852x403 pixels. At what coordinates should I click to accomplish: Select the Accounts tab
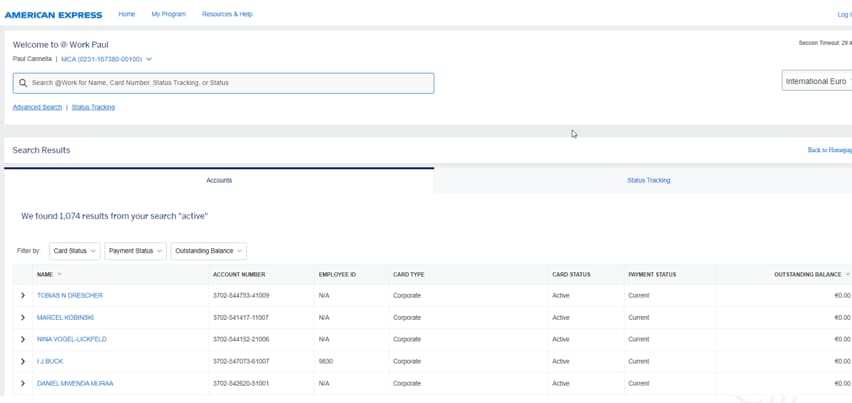click(219, 180)
